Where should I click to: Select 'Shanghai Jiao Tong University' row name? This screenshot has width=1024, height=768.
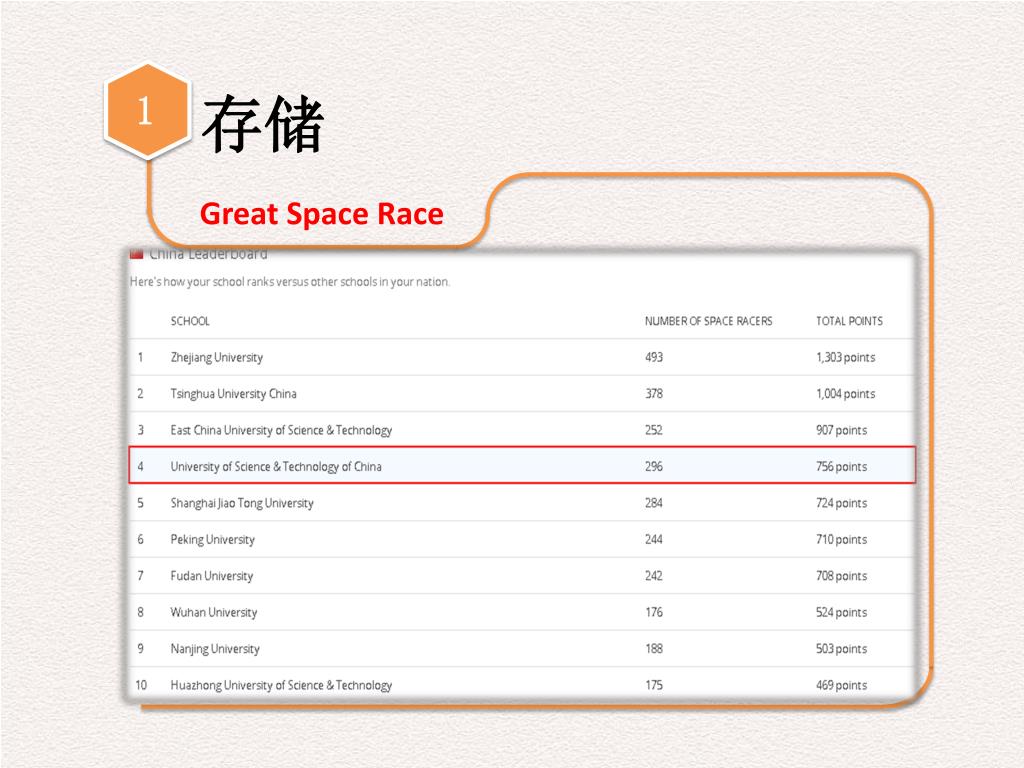coord(242,504)
